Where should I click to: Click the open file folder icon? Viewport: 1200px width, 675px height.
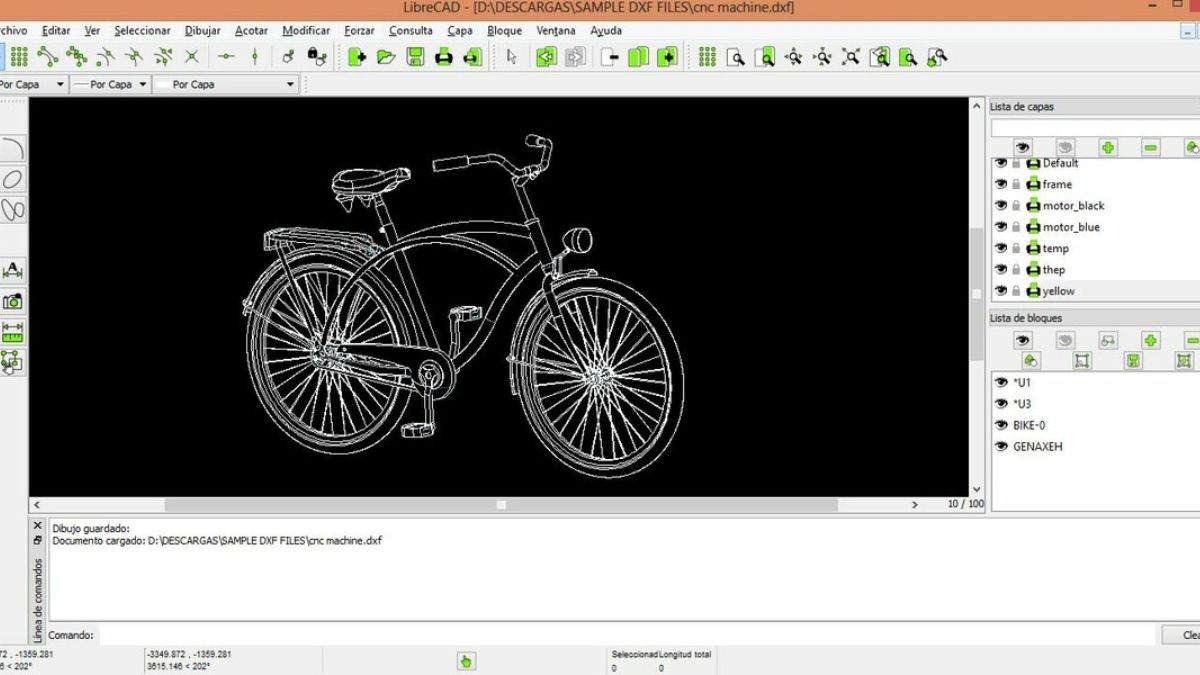click(386, 57)
